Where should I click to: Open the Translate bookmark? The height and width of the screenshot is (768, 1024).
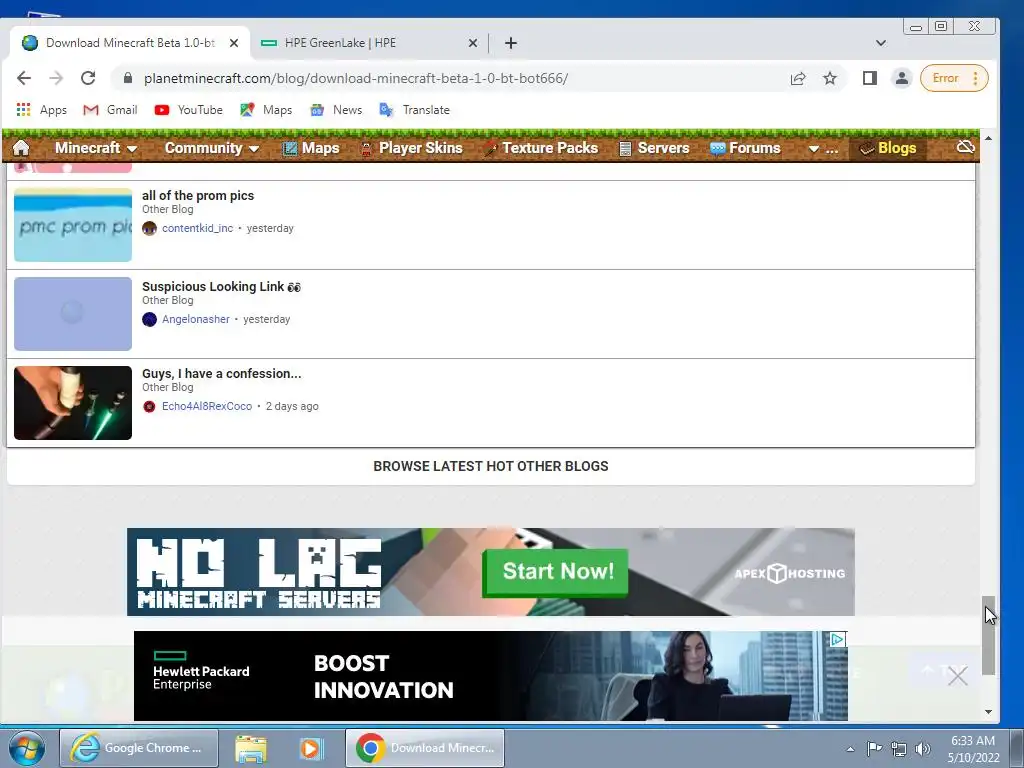click(415, 110)
